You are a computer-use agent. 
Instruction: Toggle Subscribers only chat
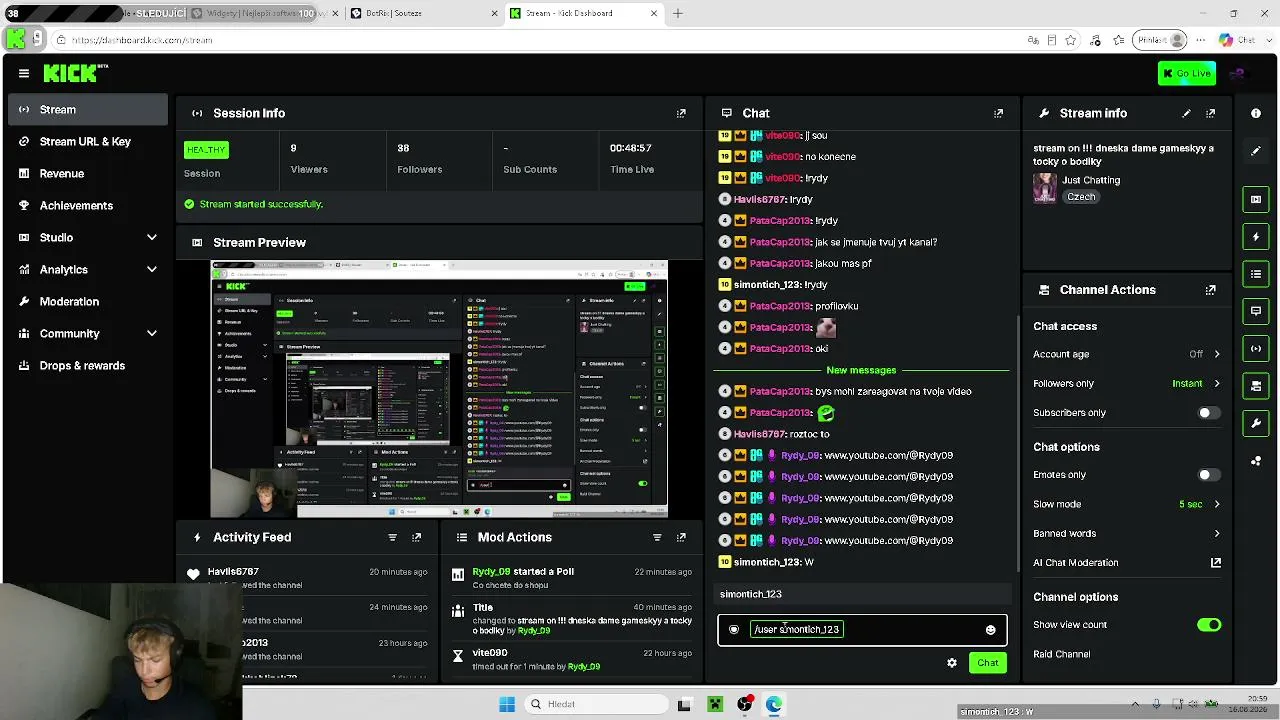[x=1209, y=413]
